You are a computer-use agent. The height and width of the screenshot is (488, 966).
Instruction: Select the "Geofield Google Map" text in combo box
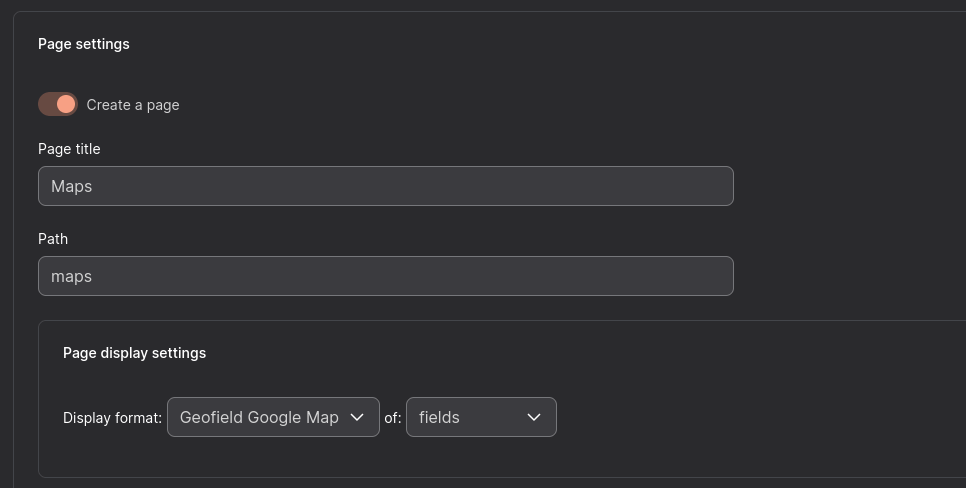point(259,417)
